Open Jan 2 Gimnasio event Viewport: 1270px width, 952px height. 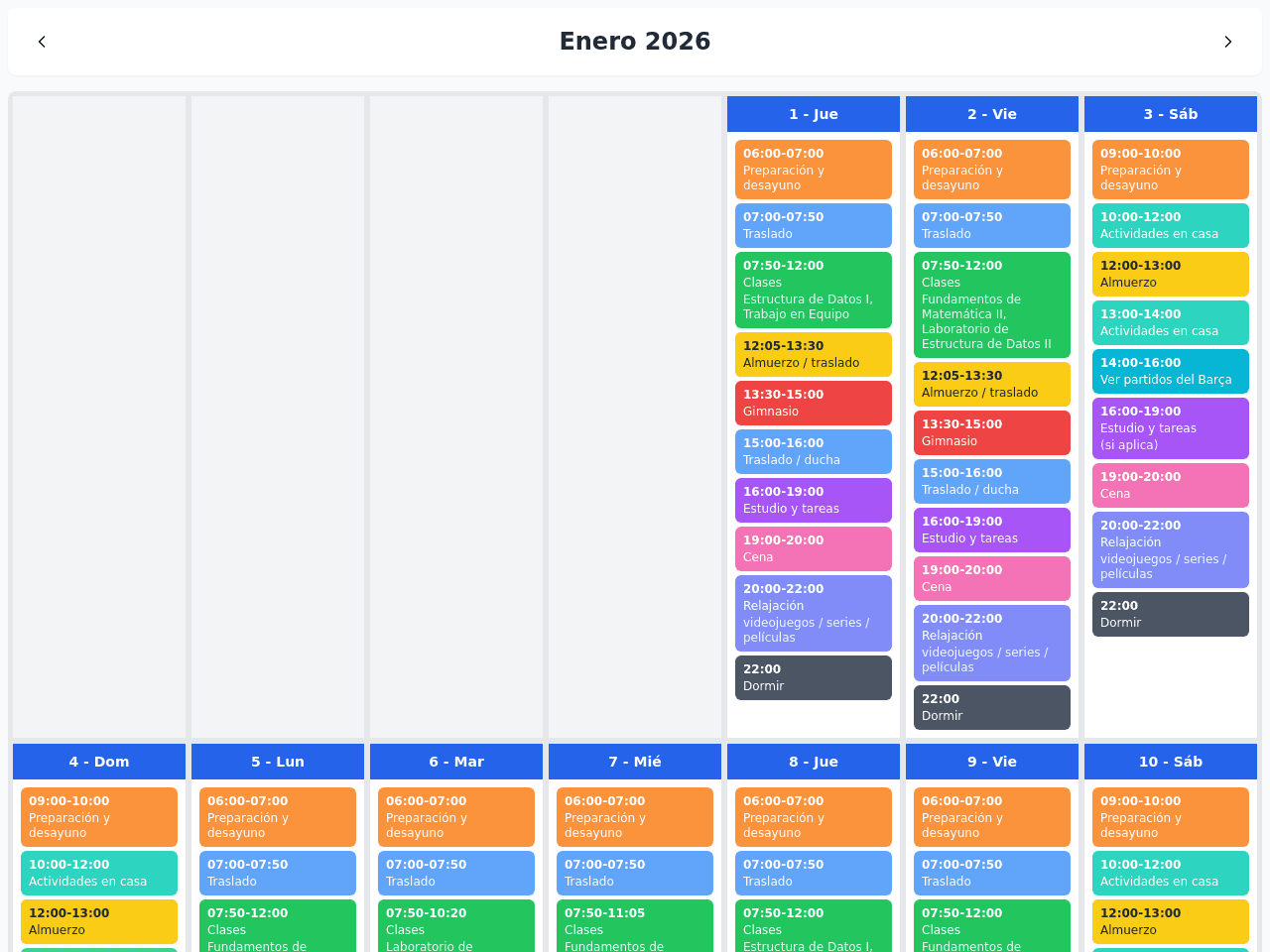tap(992, 432)
